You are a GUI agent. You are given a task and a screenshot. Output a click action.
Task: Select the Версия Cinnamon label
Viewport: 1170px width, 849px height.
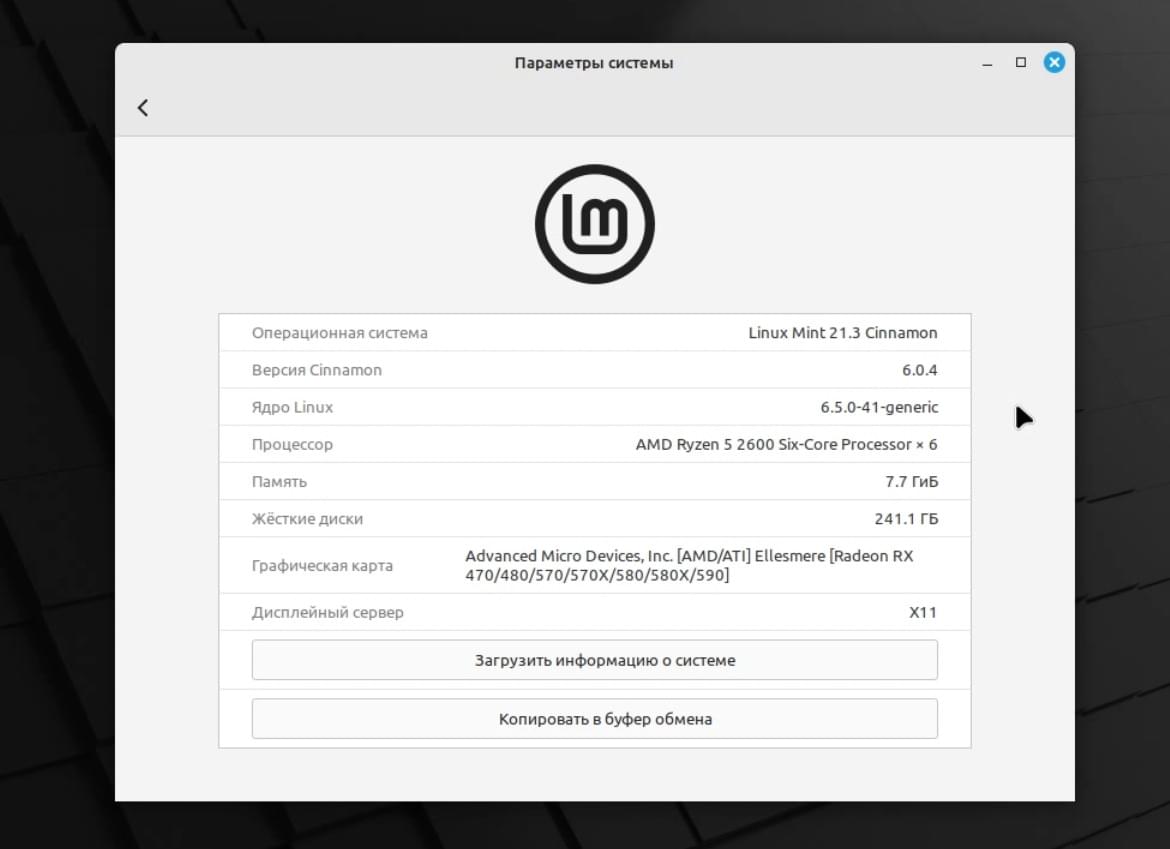coord(316,370)
